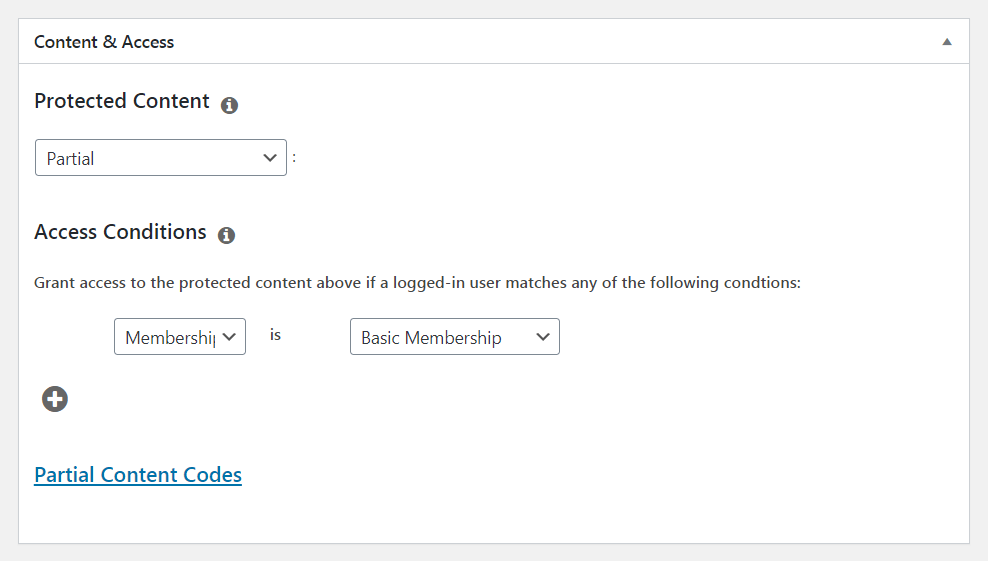
Task: Click the Access Conditions heading text
Action: point(120,232)
